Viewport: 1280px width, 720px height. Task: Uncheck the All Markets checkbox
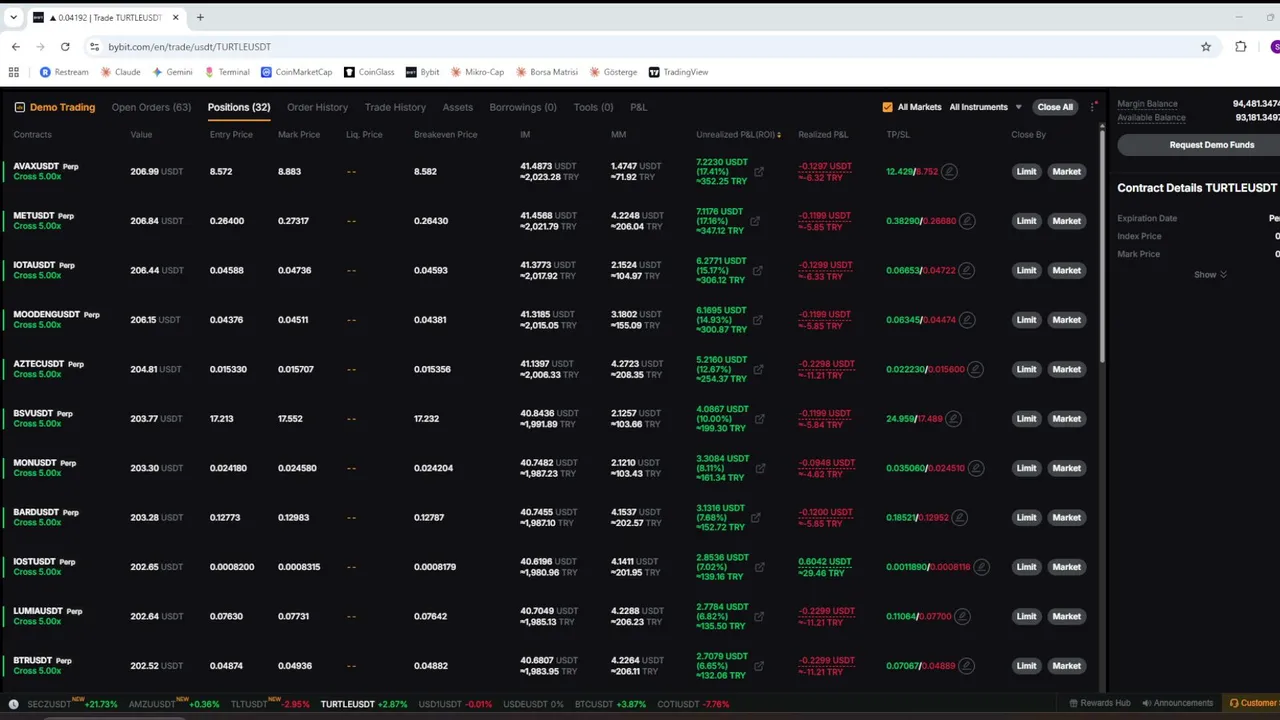click(x=887, y=107)
